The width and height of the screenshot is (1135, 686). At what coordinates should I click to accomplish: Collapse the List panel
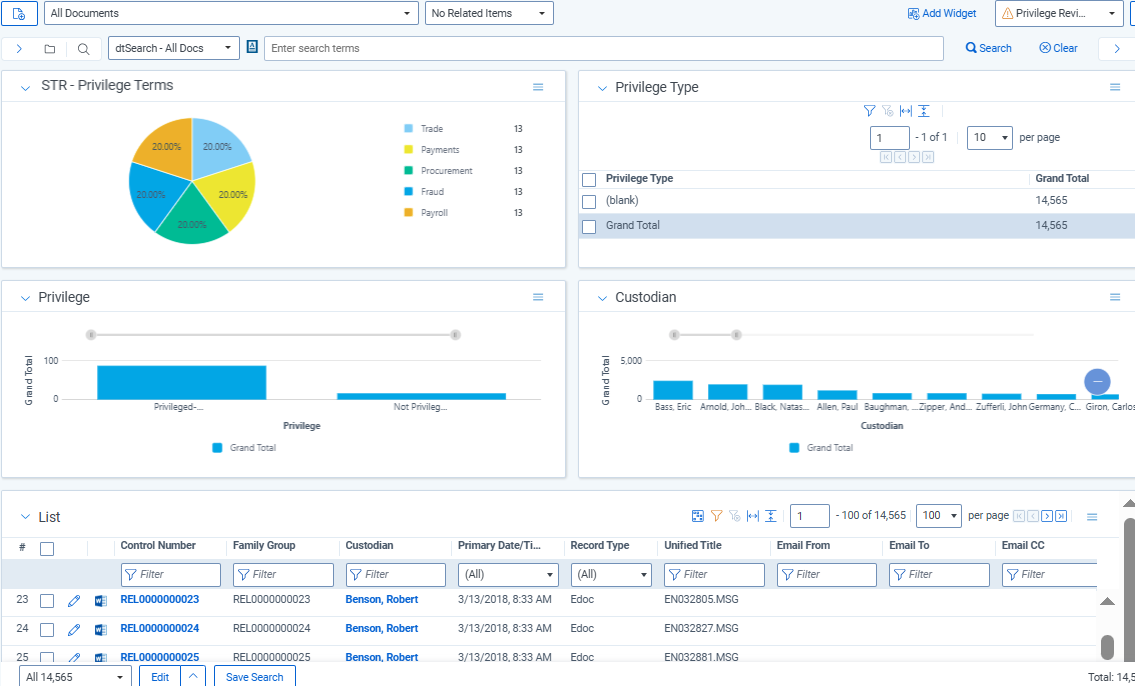pos(25,517)
